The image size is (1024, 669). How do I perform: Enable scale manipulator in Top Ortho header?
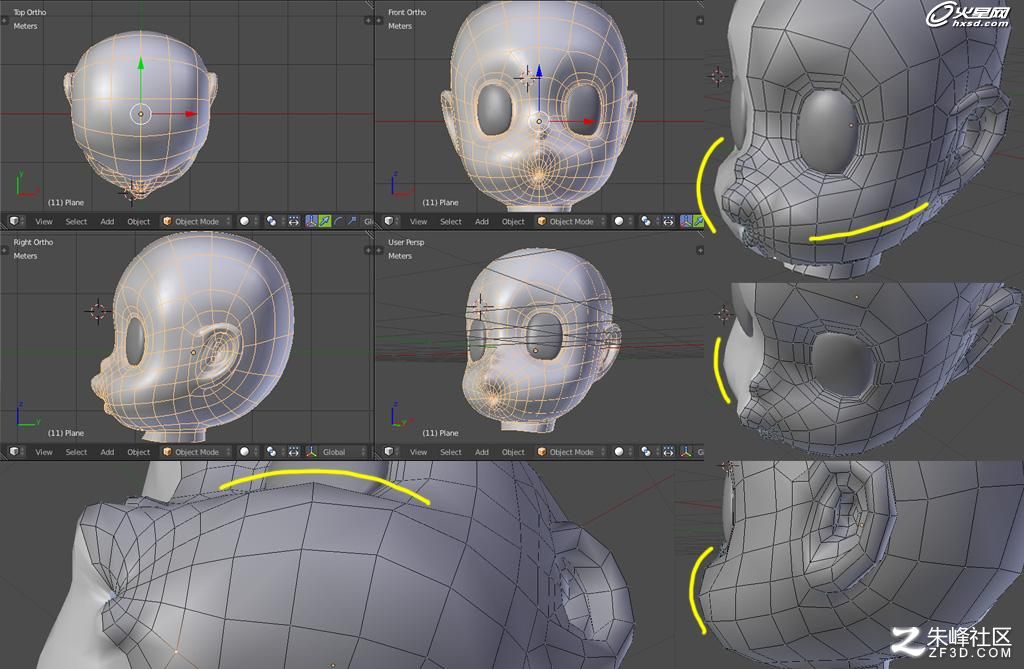tap(351, 221)
